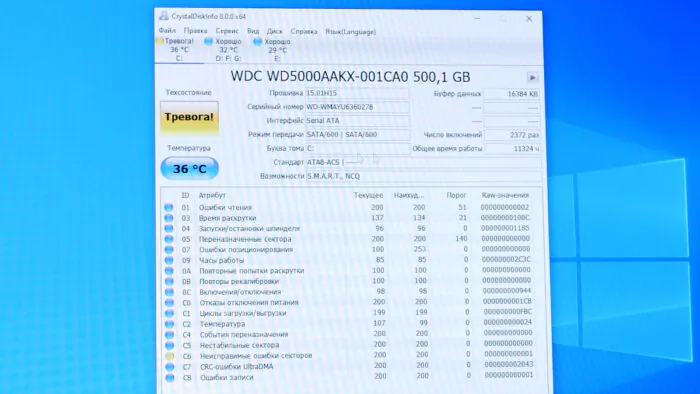Viewport: 700px width, 394px height.
Task: Click status icon for Повторы рекалибровки row
Action: tap(169, 281)
